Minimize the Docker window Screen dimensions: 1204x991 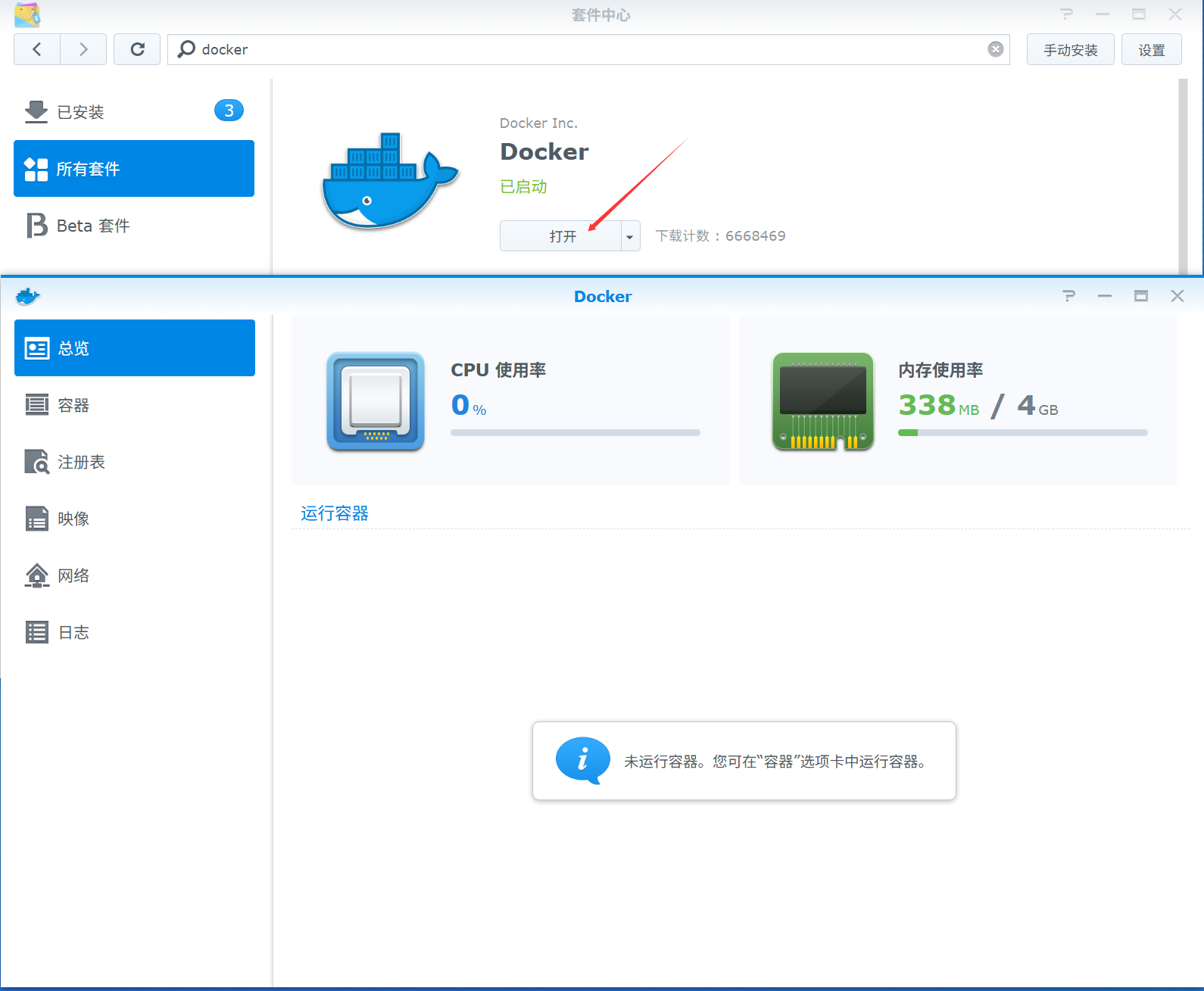(x=1105, y=296)
